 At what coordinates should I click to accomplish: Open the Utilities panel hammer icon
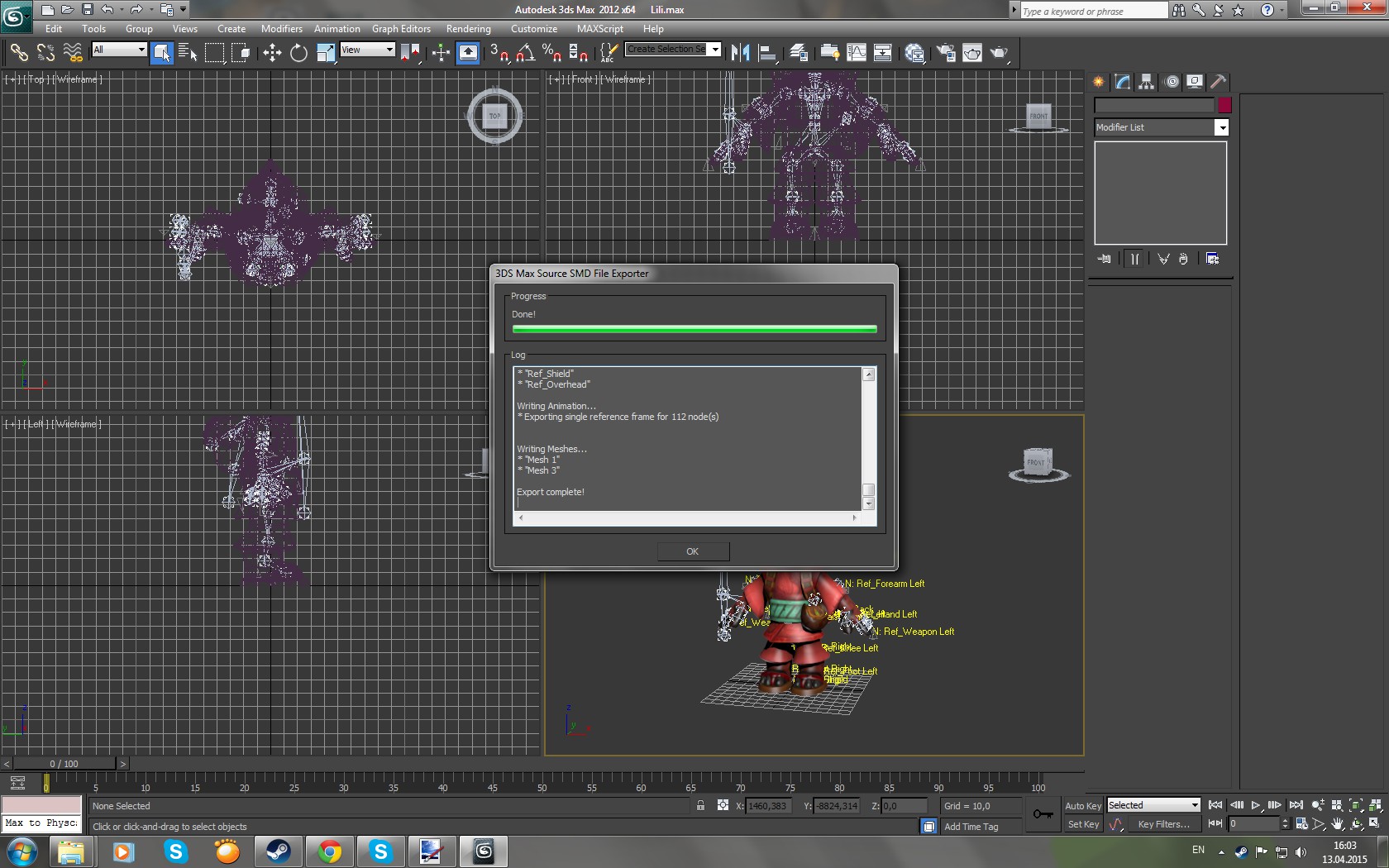pos(1218,82)
